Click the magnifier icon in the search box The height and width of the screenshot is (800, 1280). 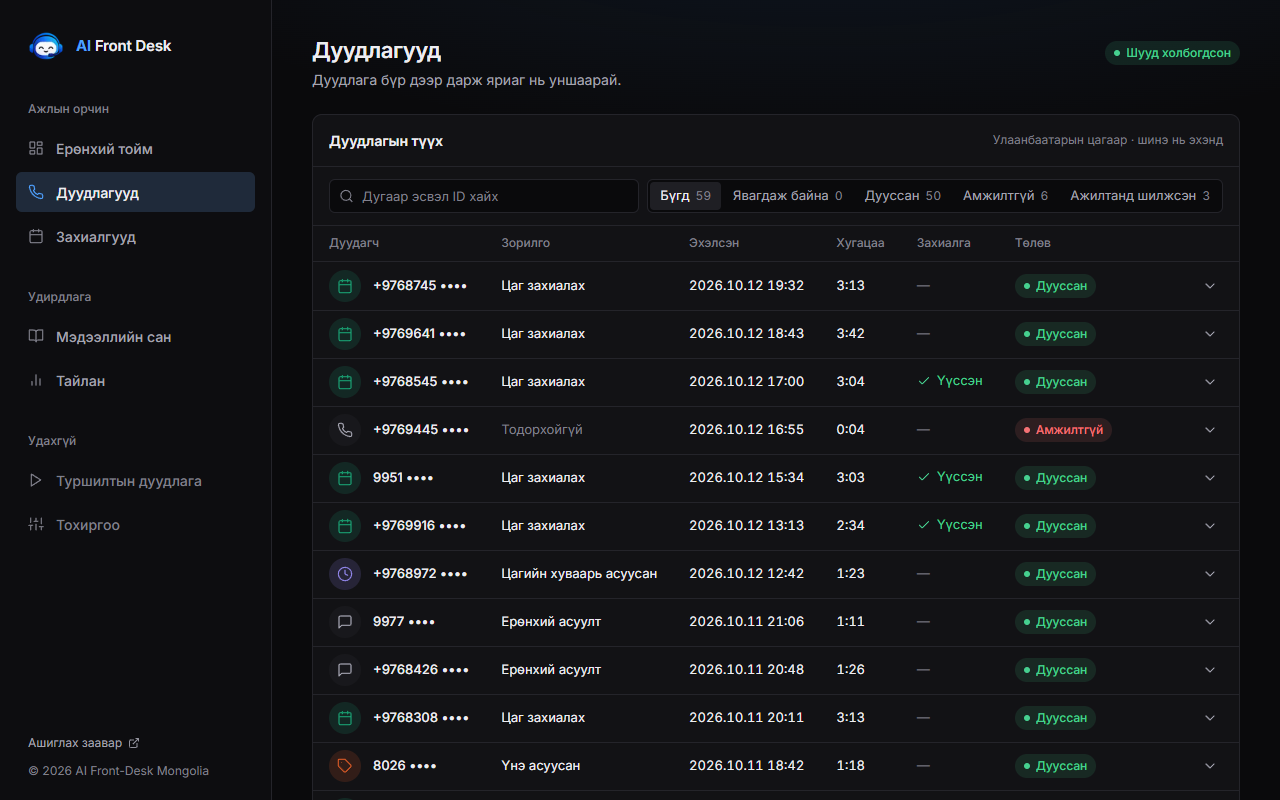[x=347, y=196]
